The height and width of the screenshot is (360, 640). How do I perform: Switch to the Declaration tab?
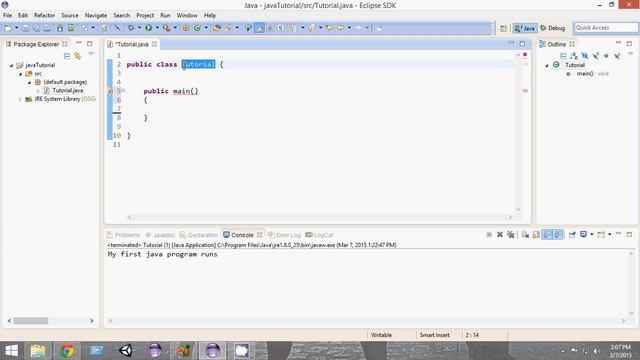[199, 235]
